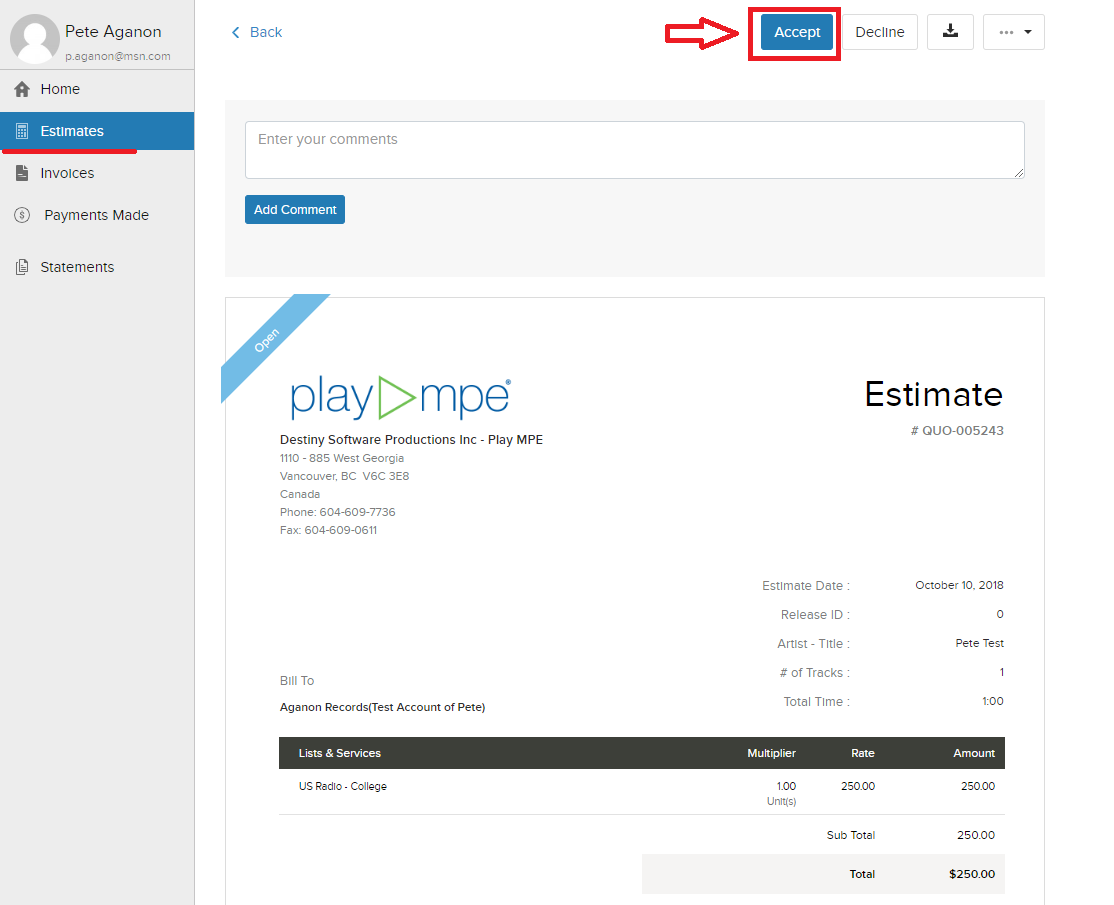Click the # of Tracks label
Image resolution: width=1114 pixels, height=905 pixels.
click(814, 673)
